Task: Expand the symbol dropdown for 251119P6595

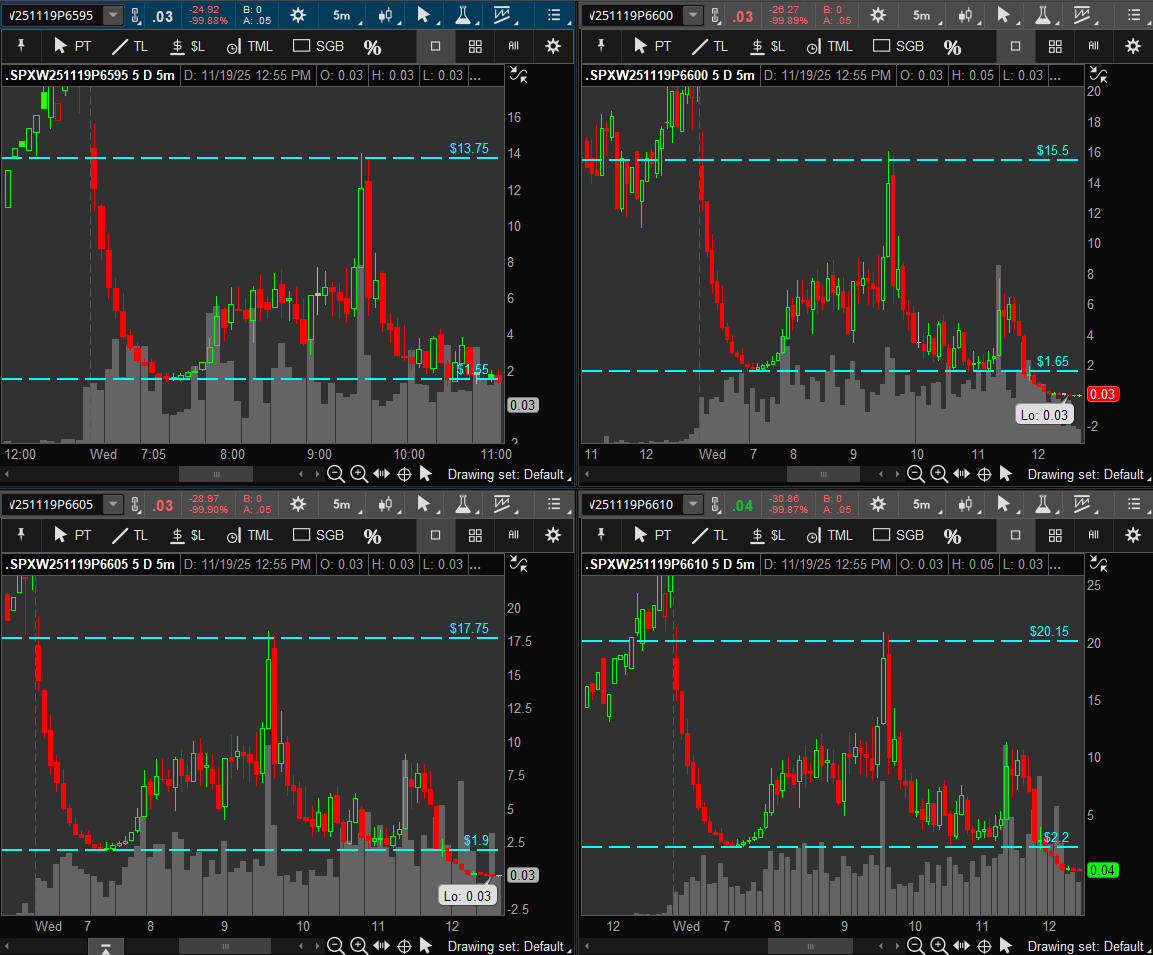Action: (113, 15)
